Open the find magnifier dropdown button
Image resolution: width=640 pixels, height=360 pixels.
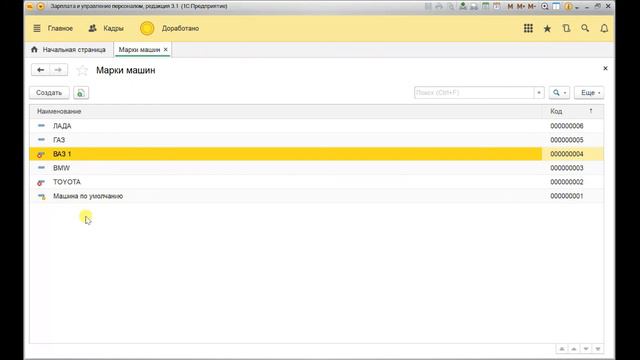[x=559, y=93]
